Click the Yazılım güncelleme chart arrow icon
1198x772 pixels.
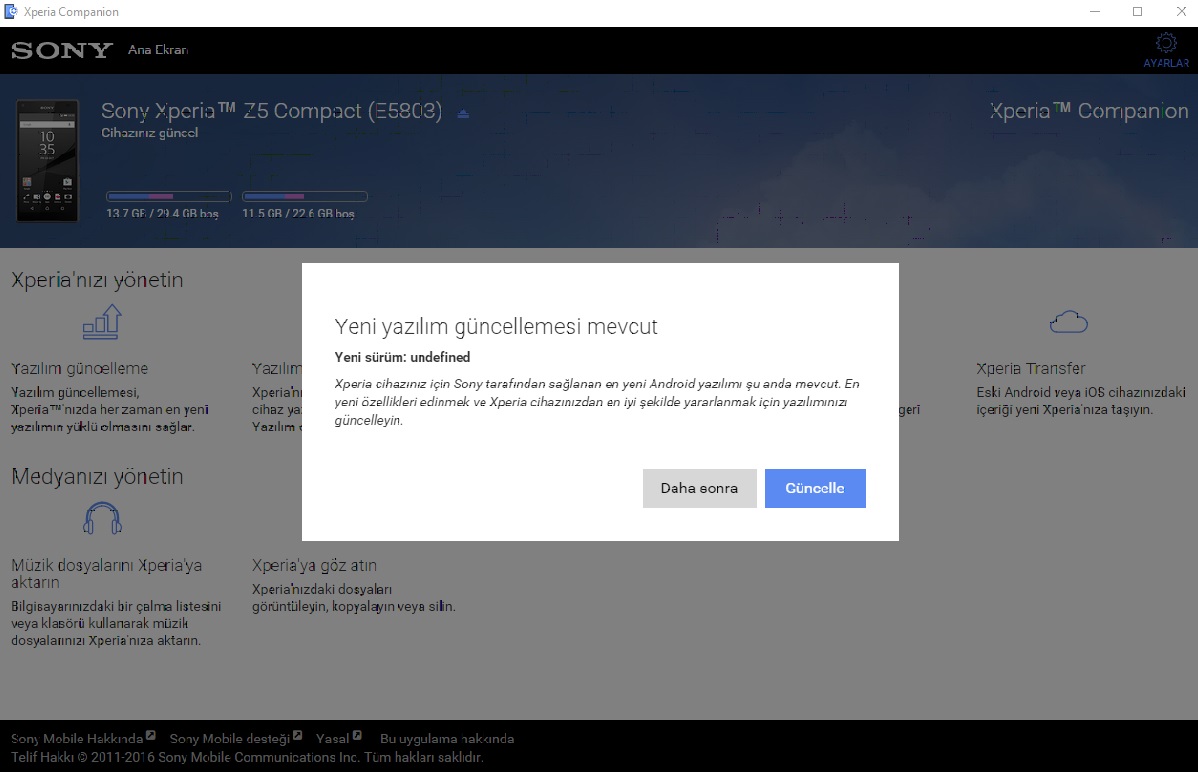click(x=102, y=322)
